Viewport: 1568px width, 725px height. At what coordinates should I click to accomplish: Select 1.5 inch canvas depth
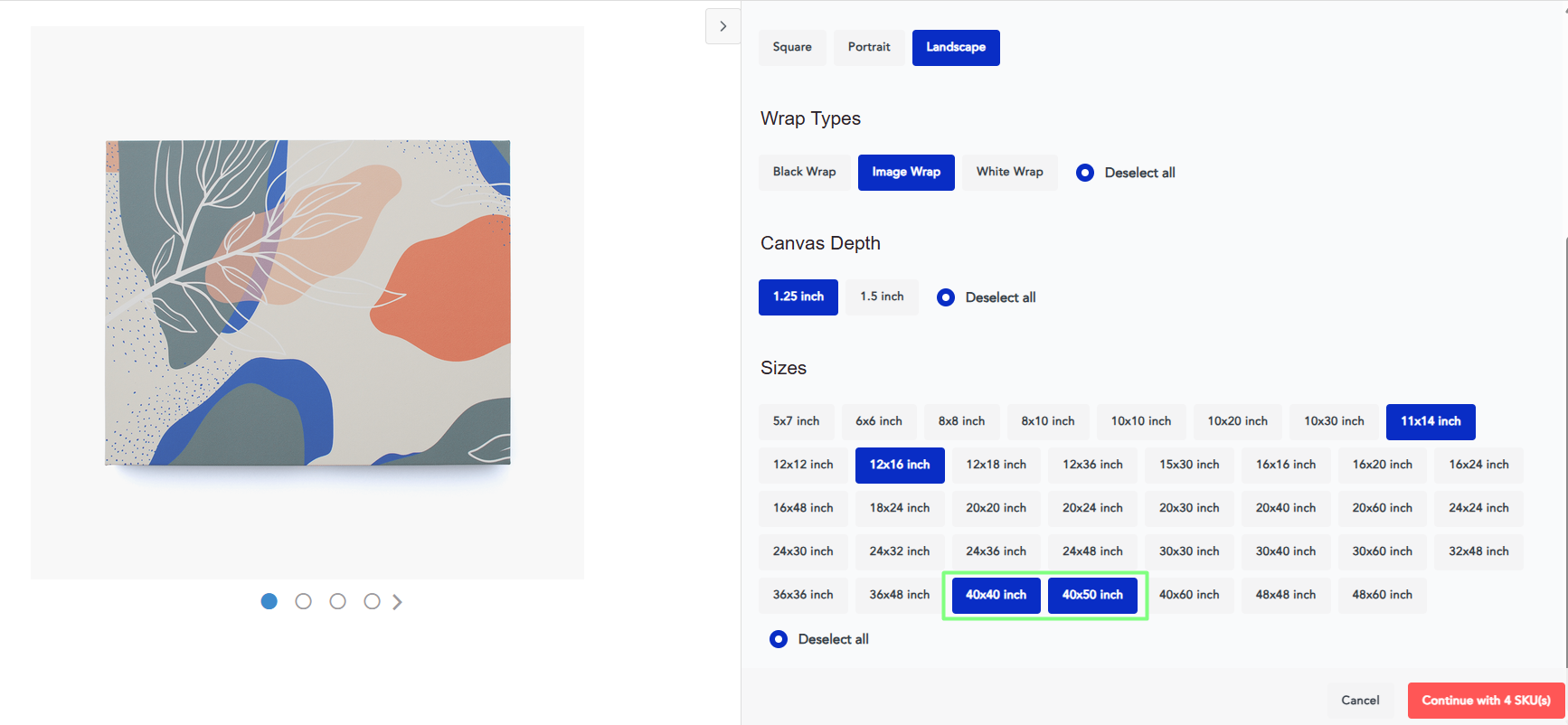click(882, 297)
